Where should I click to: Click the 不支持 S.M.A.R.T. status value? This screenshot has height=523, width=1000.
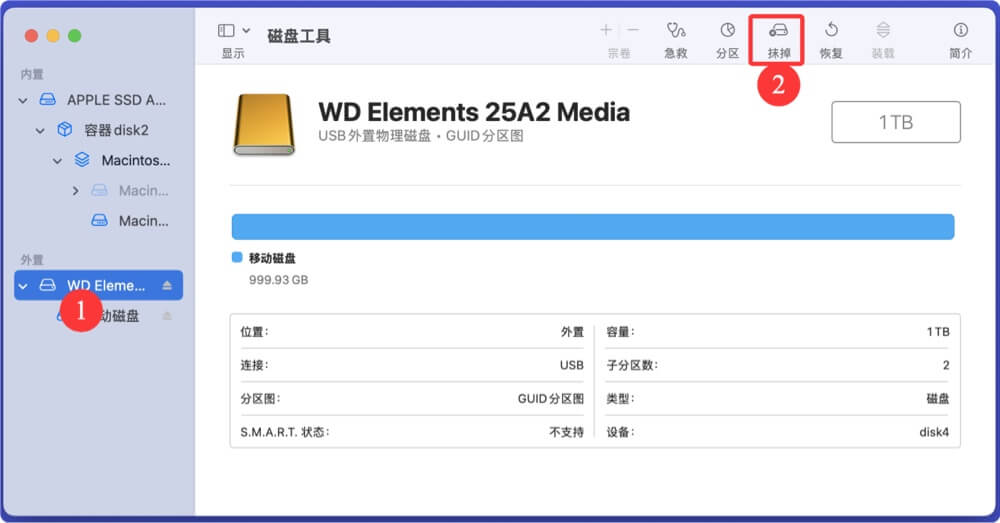point(566,432)
